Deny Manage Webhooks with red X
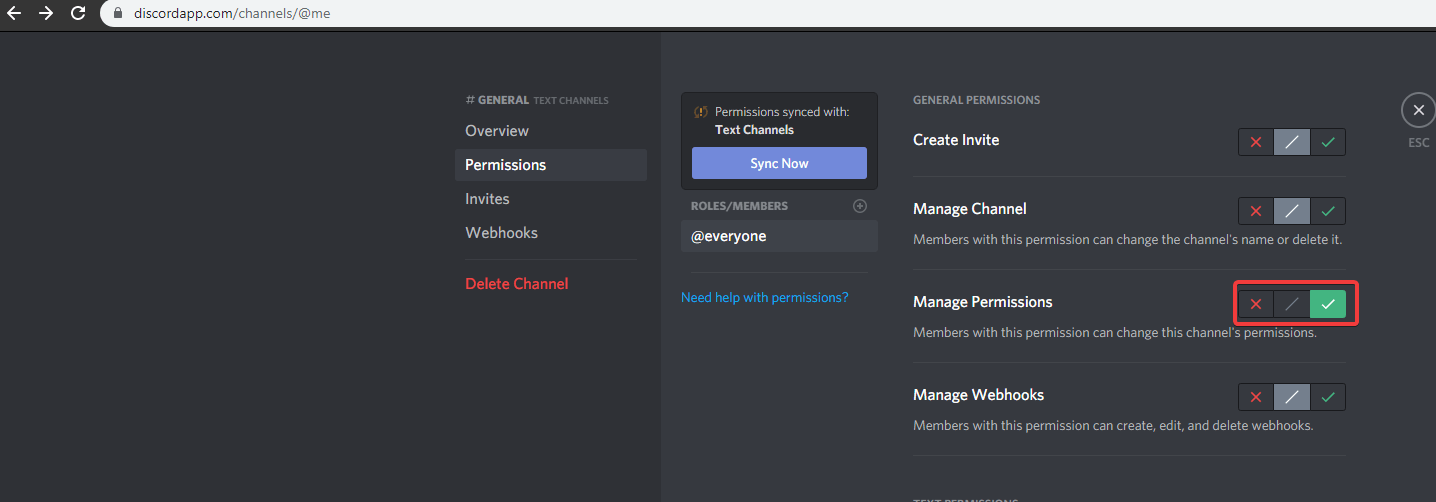This screenshot has height=502, width=1436. [1256, 397]
